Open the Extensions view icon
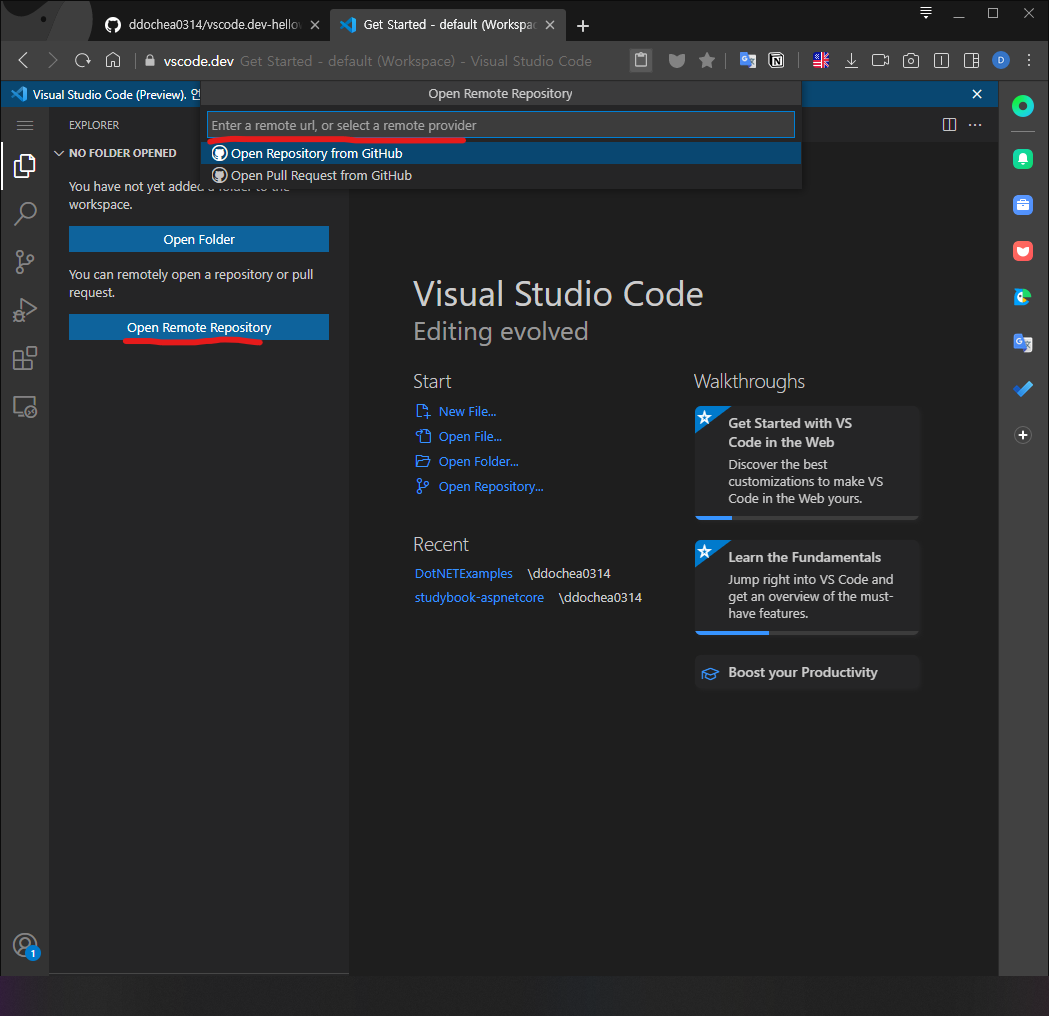 25,359
